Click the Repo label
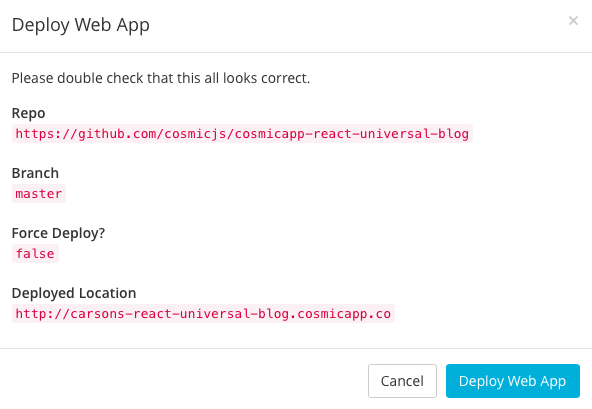The height and width of the screenshot is (409, 592). [28, 113]
